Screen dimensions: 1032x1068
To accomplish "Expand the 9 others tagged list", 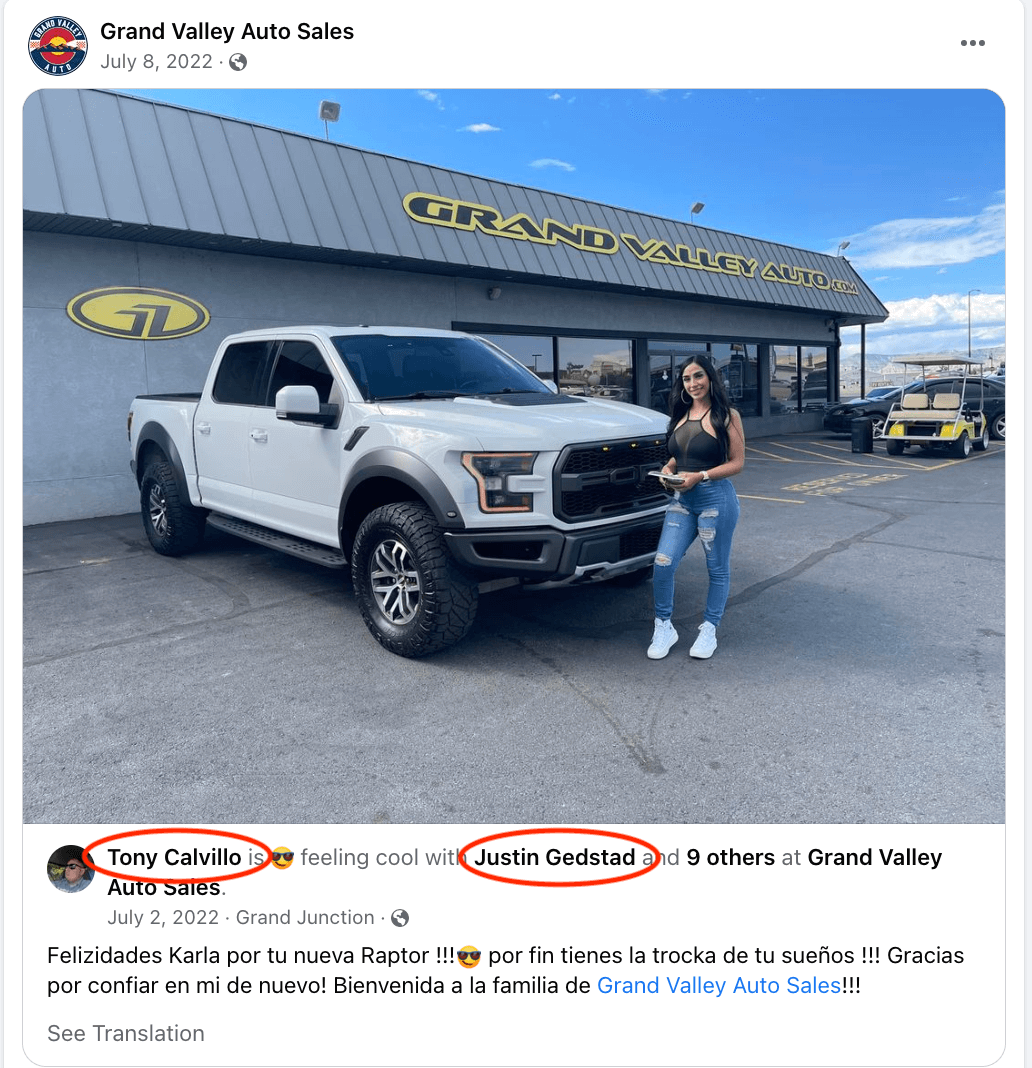I will coord(730,857).
